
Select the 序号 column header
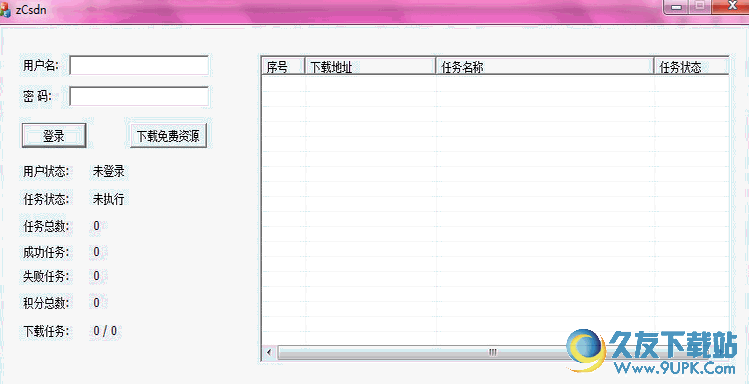tap(283, 67)
